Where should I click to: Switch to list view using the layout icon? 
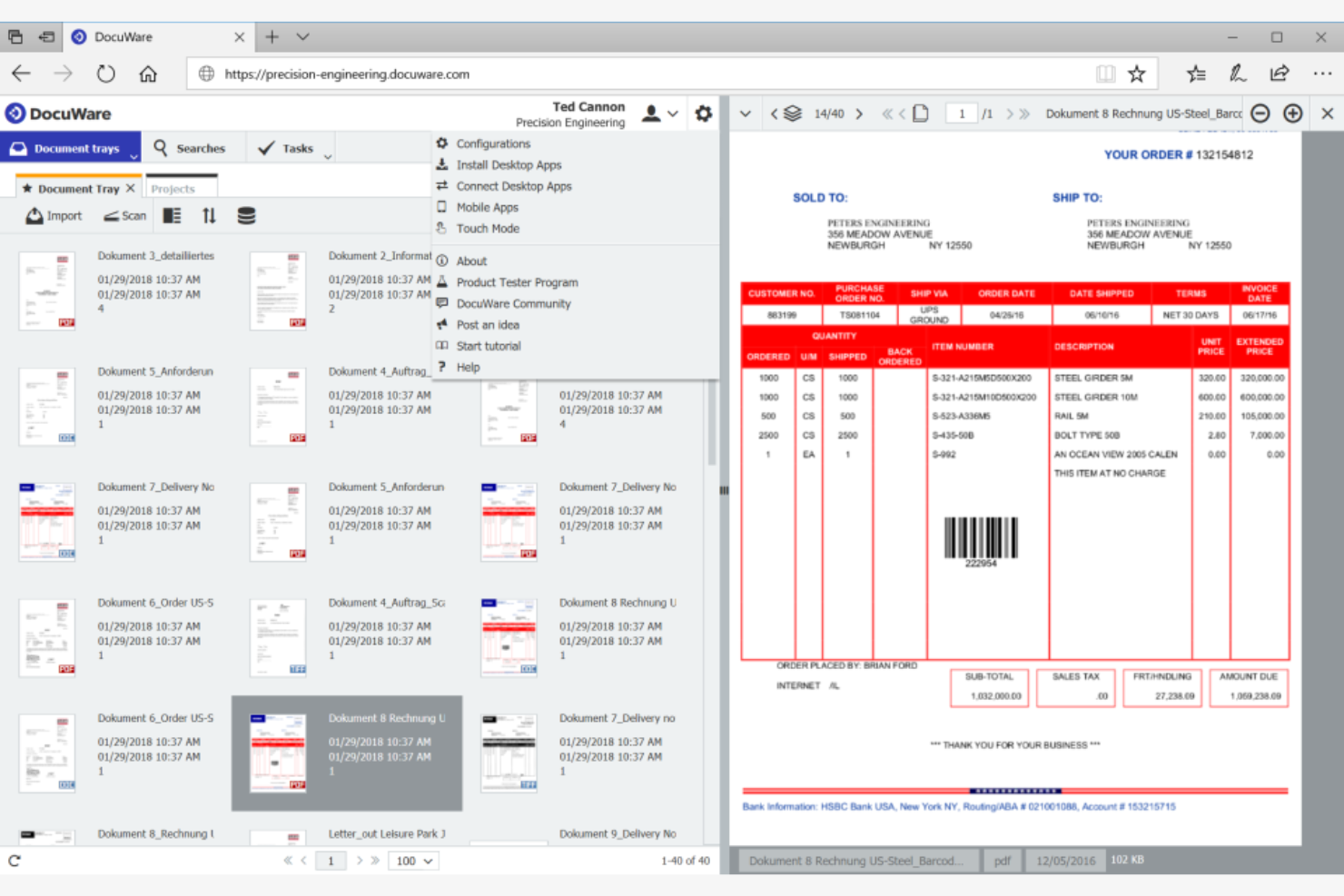[172, 215]
